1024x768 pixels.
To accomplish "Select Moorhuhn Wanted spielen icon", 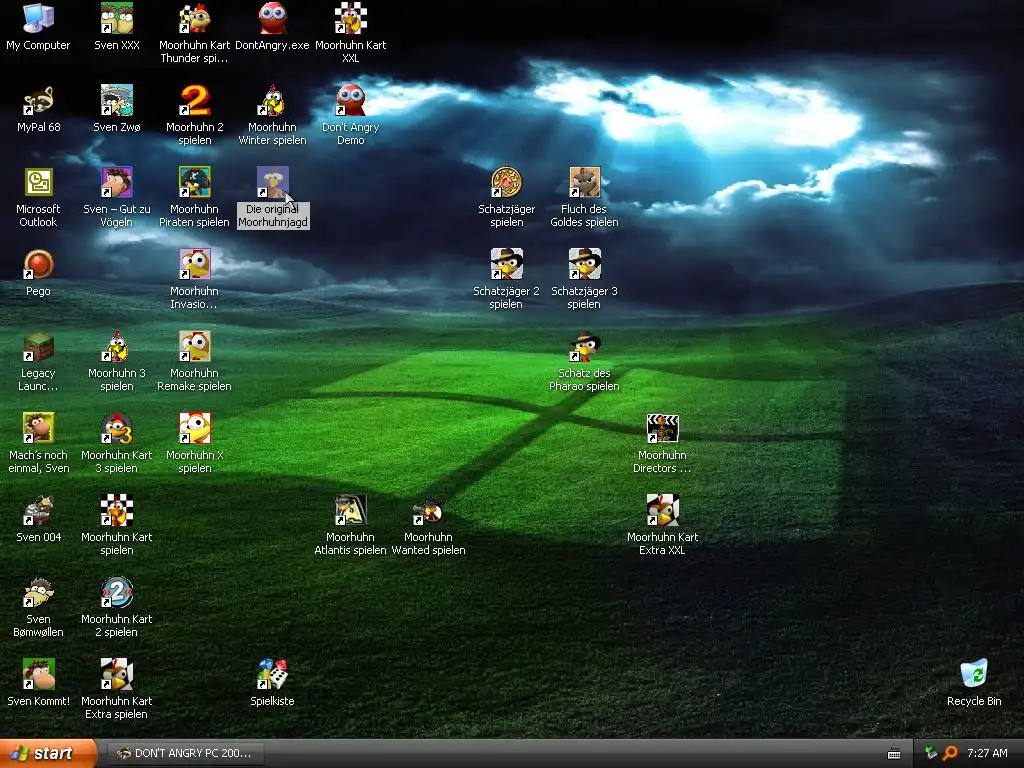I will pos(428,511).
